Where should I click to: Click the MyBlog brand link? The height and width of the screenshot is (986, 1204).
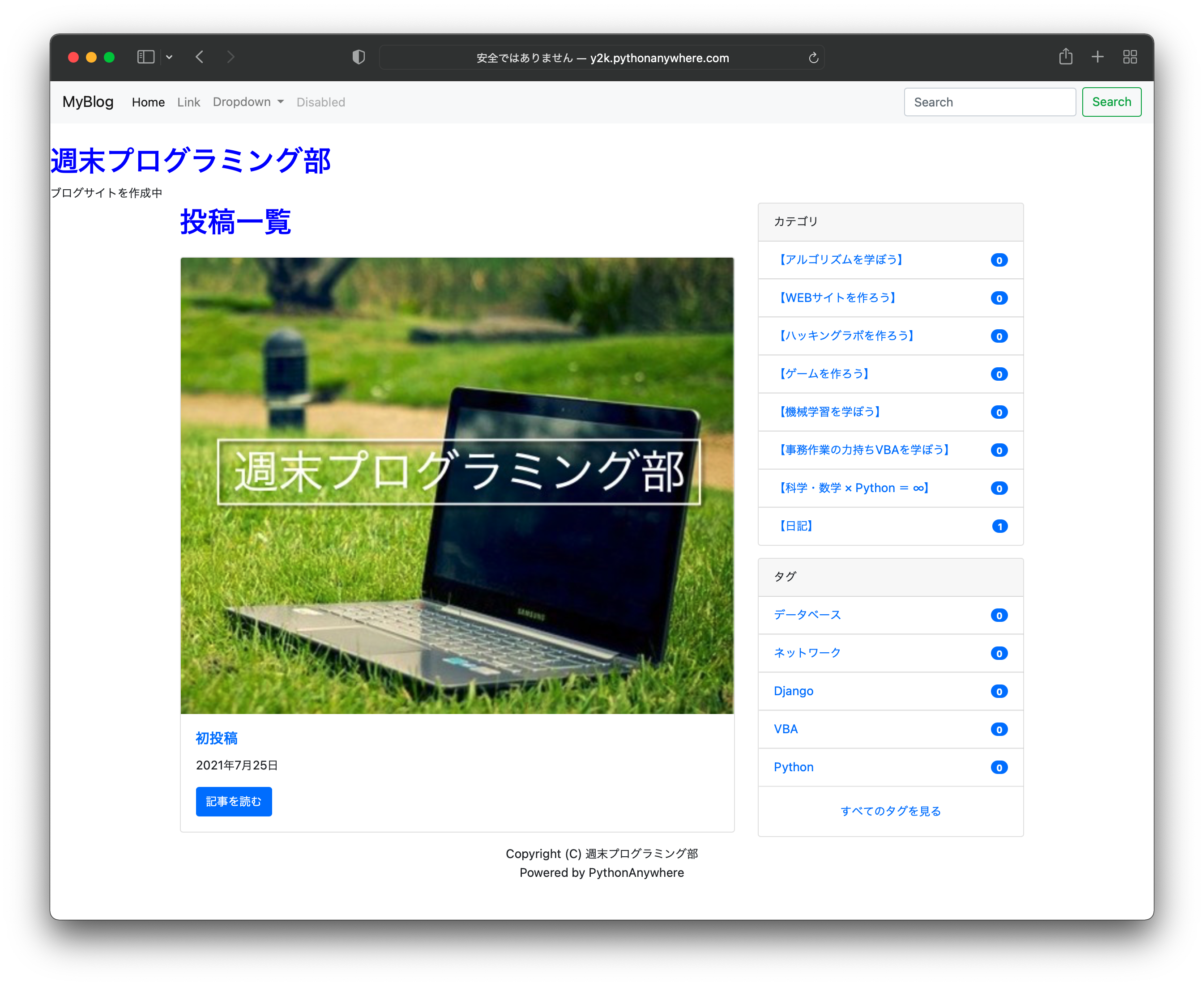click(88, 102)
